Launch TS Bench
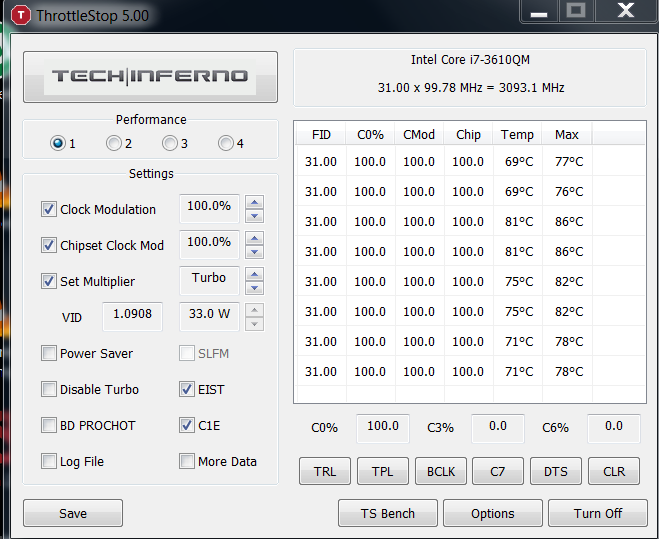Screen dimensions: 659x539 click(387, 513)
